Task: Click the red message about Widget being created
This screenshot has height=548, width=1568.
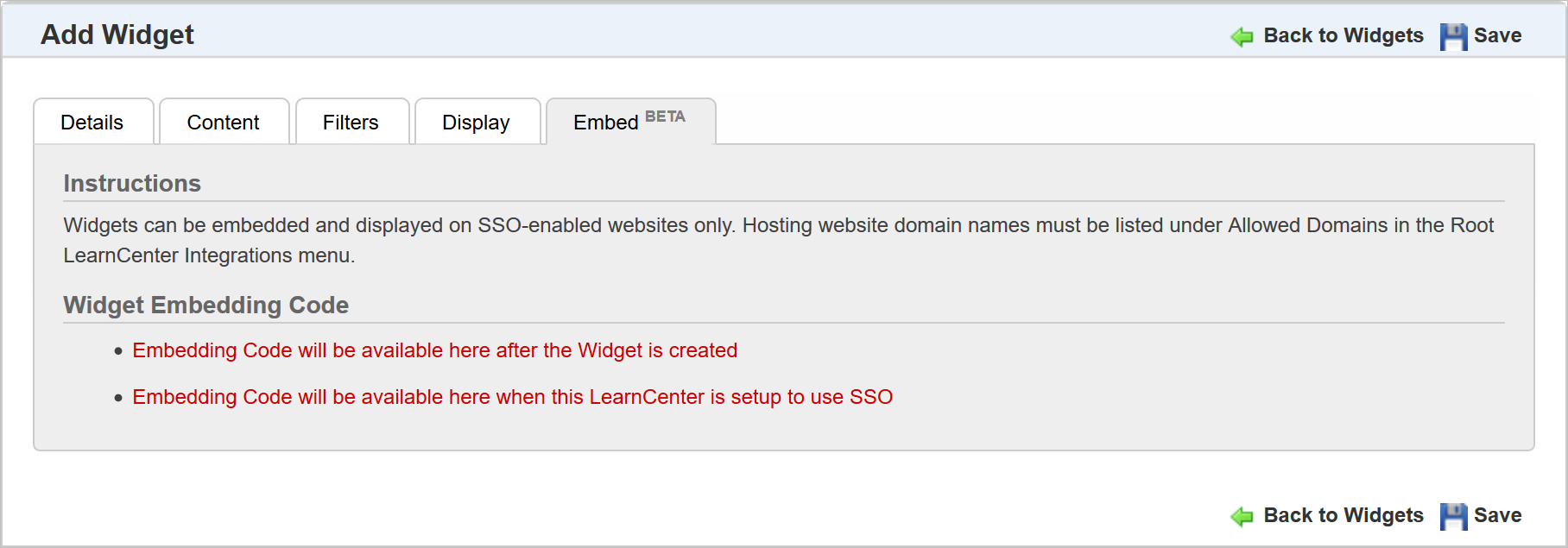Action: pos(434,350)
